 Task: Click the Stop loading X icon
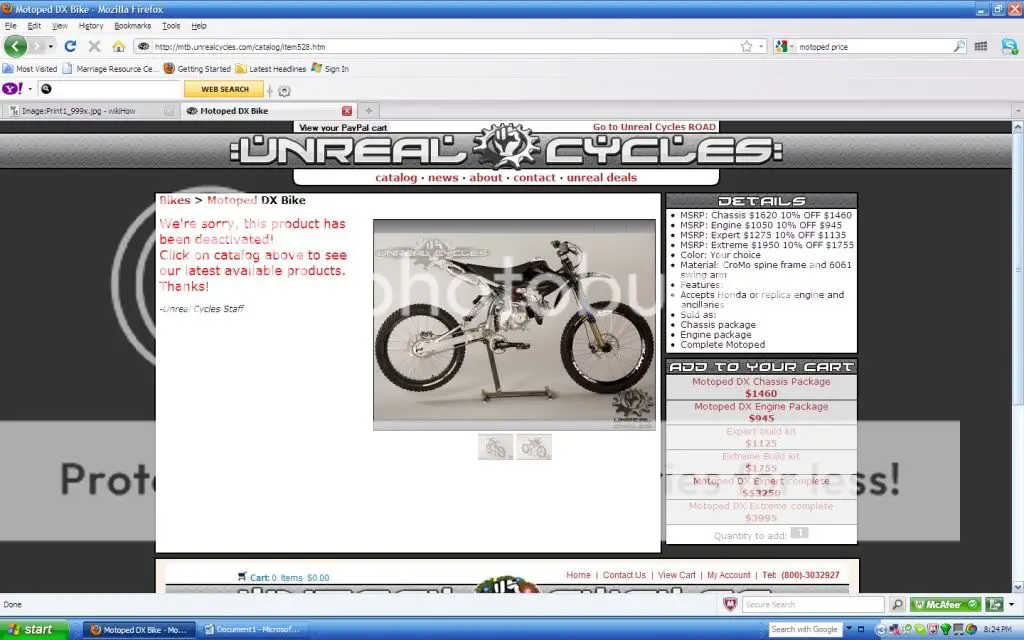point(94,46)
